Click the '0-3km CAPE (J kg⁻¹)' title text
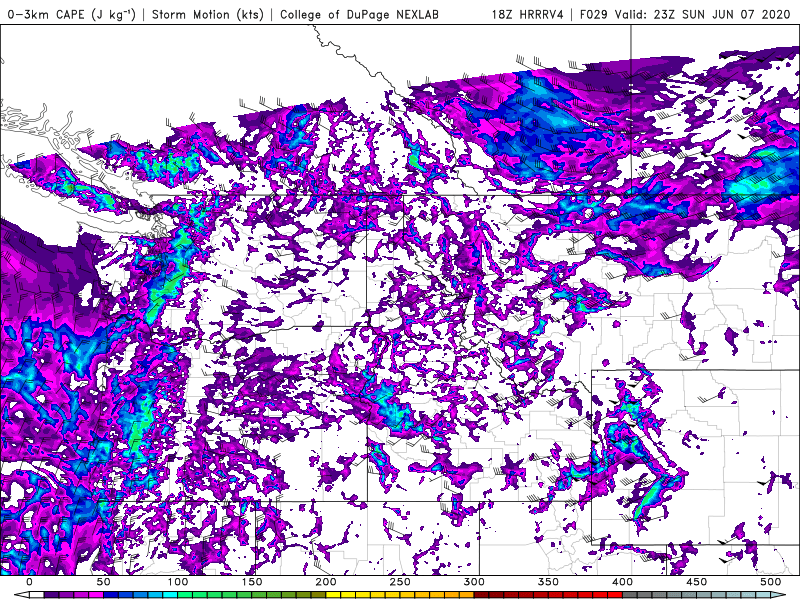This screenshot has height=600, width=800. click(71, 14)
